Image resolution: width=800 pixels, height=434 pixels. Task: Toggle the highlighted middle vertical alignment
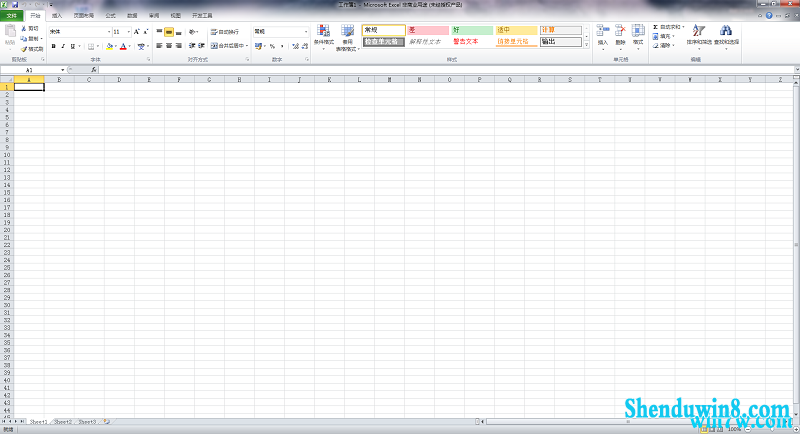point(169,32)
